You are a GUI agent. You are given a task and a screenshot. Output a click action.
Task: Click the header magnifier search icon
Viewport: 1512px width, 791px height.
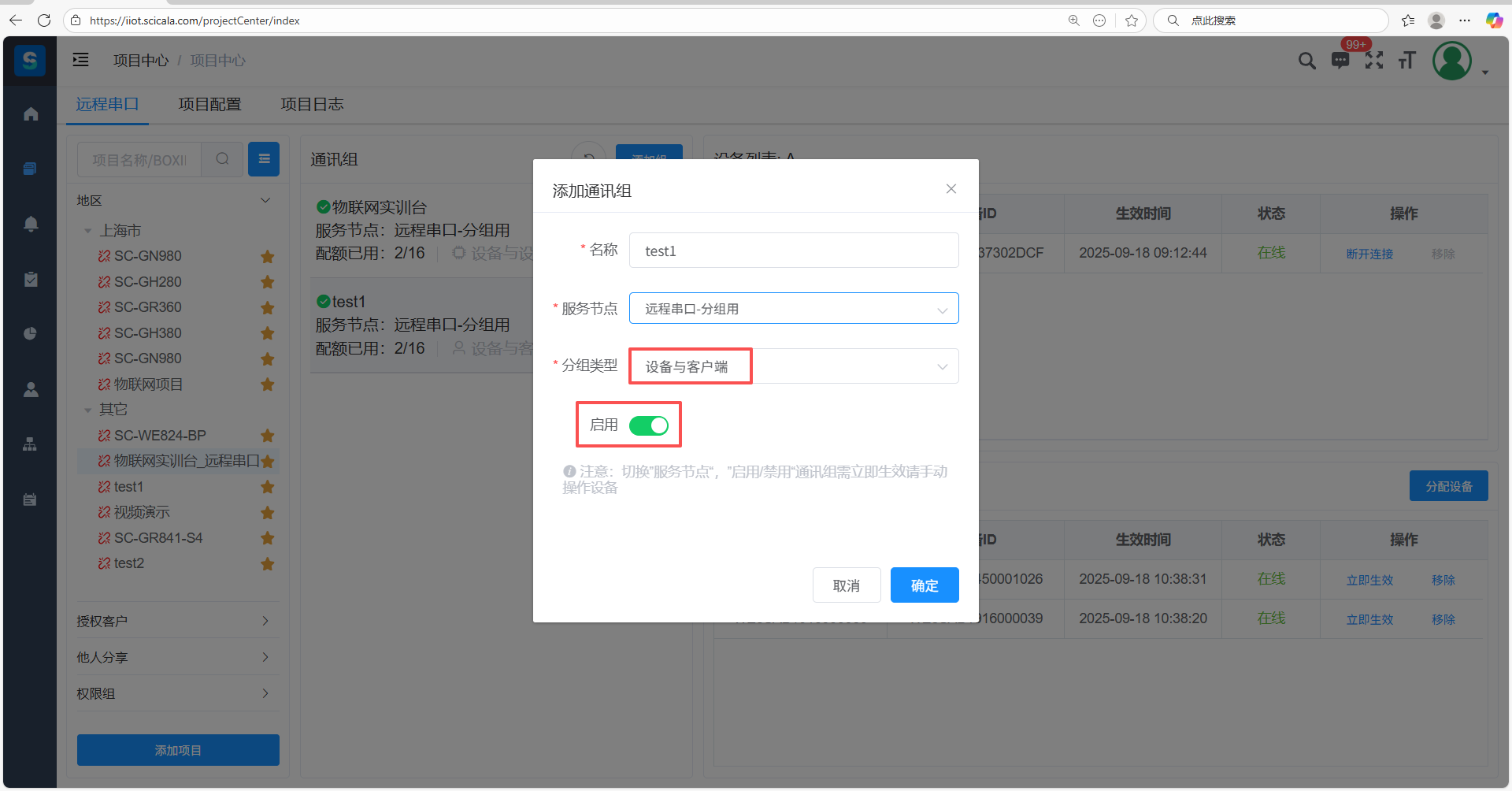[x=1306, y=61]
